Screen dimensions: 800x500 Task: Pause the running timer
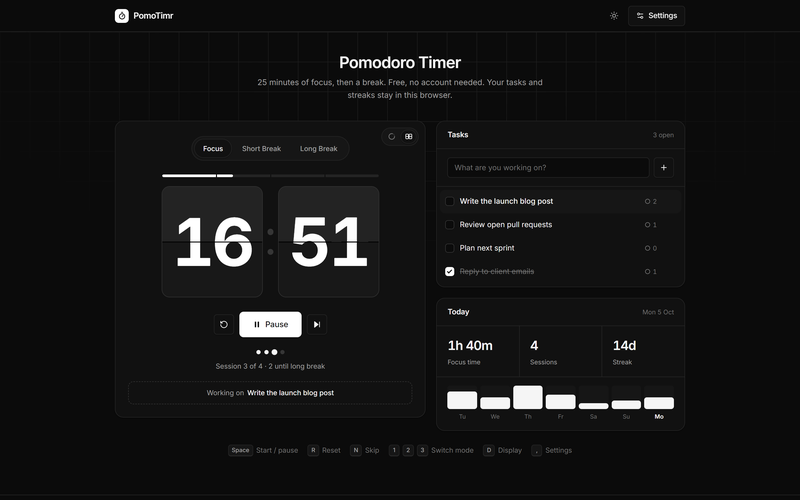click(x=270, y=324)
